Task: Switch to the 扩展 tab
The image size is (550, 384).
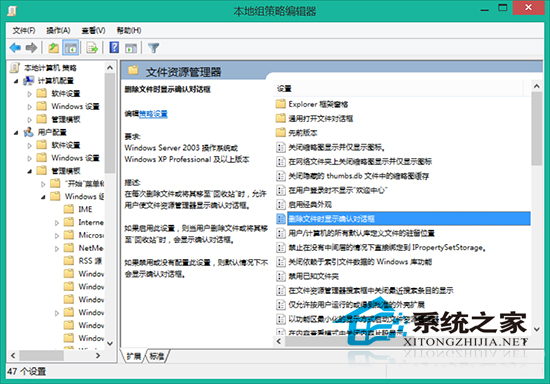Action: (x=134, y=356)
